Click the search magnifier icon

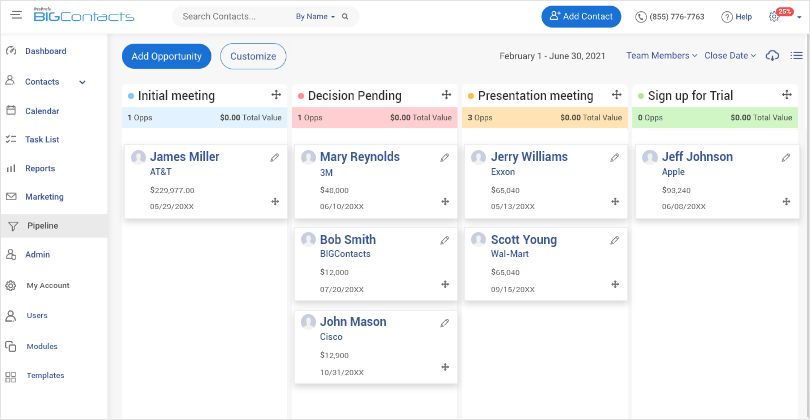pyautogui.click(x=345, y=17)
